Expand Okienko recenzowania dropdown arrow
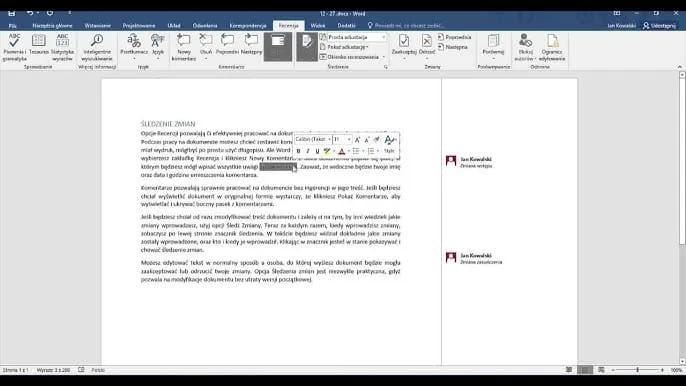Viewport: 686px width, 386px height. 384,57
